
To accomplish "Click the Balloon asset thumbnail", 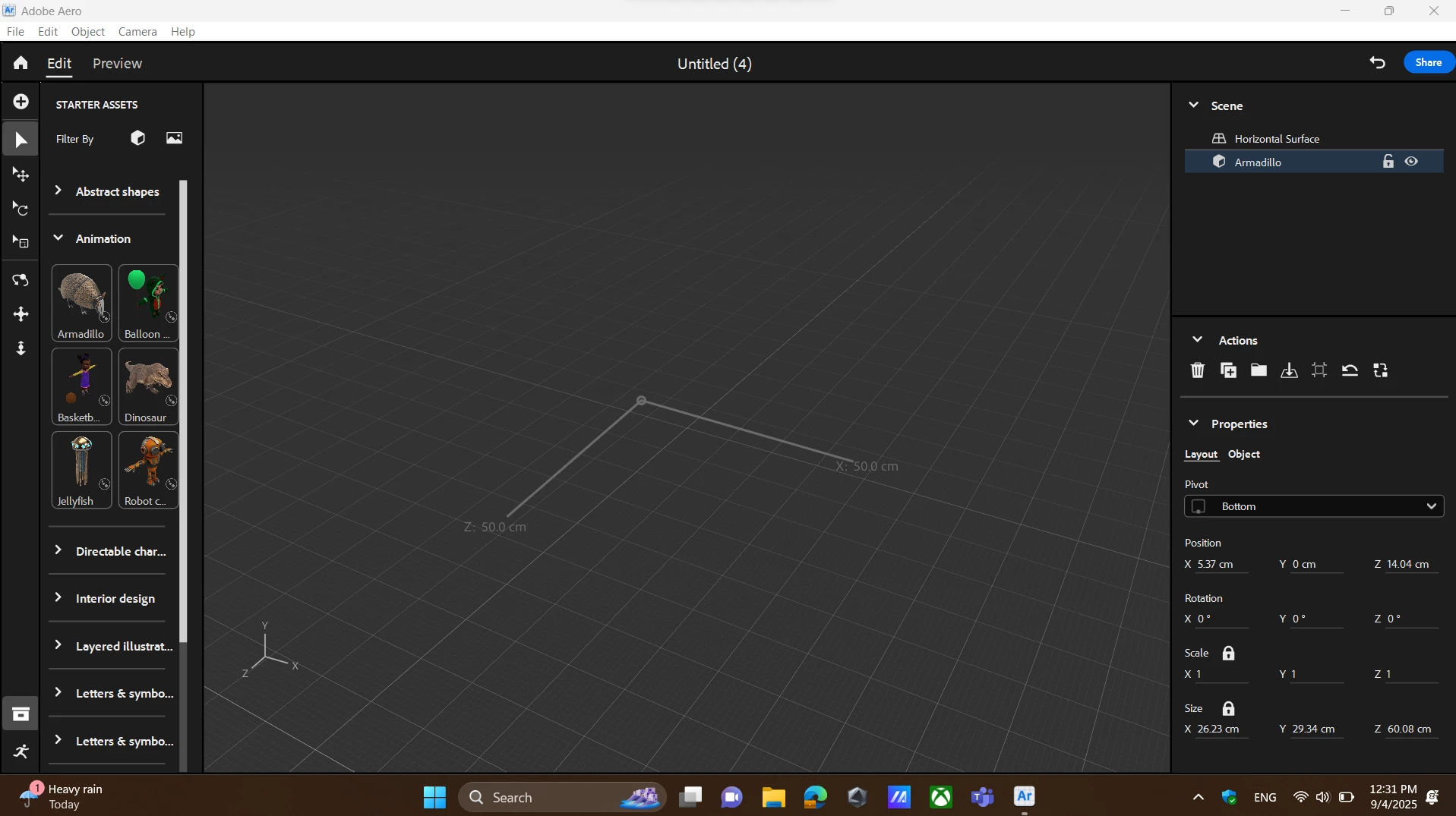I will point(148,303).
